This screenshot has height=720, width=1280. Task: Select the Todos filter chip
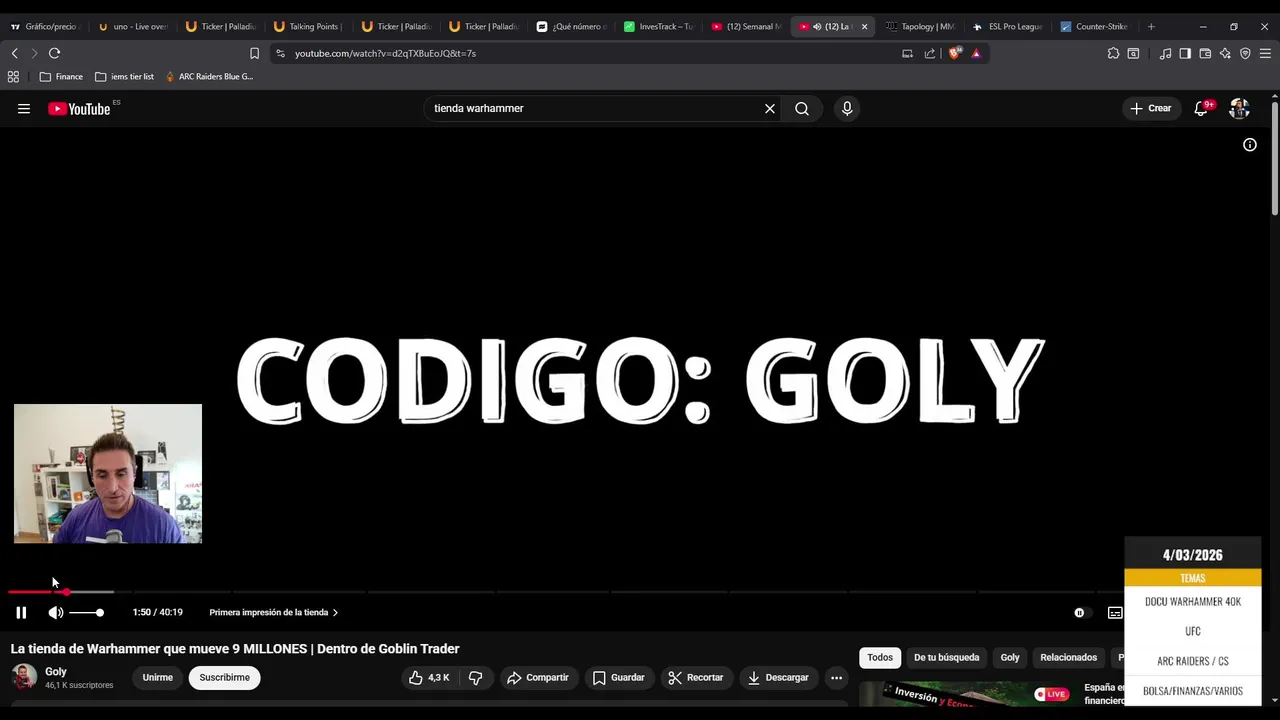click(x=880, y=658)
